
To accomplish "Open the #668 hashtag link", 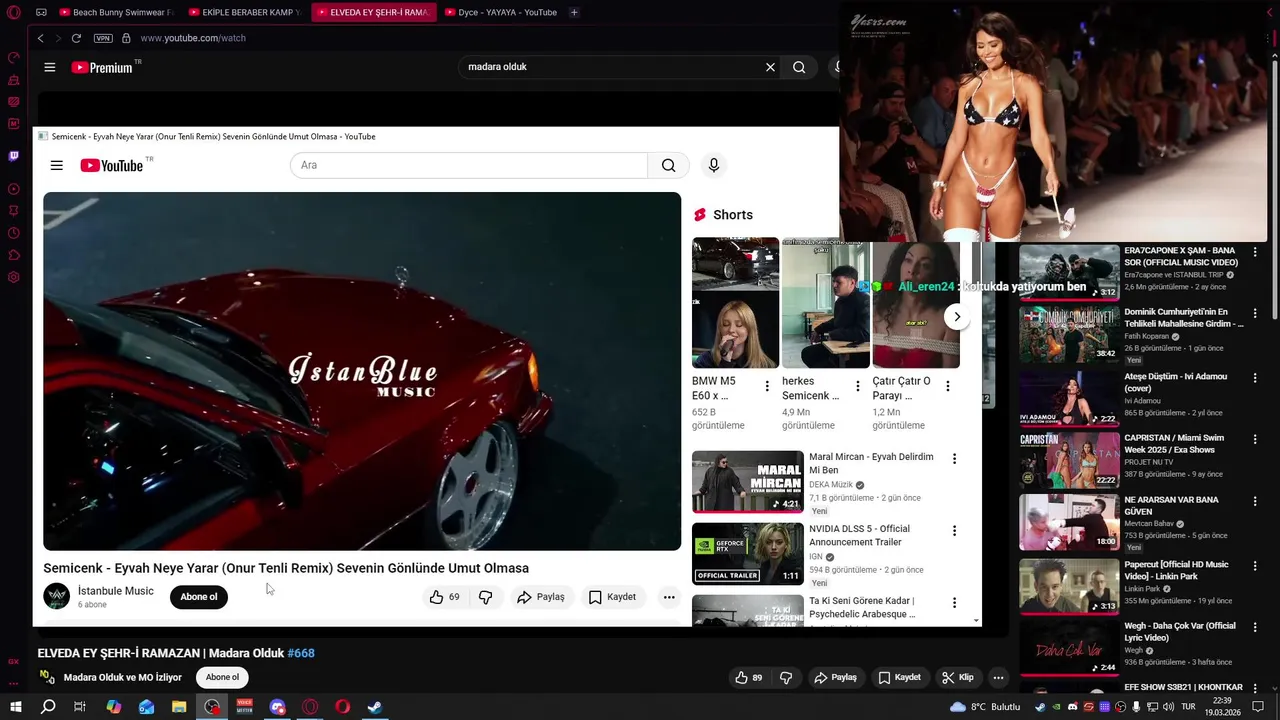I will click(x=301, y=653).
